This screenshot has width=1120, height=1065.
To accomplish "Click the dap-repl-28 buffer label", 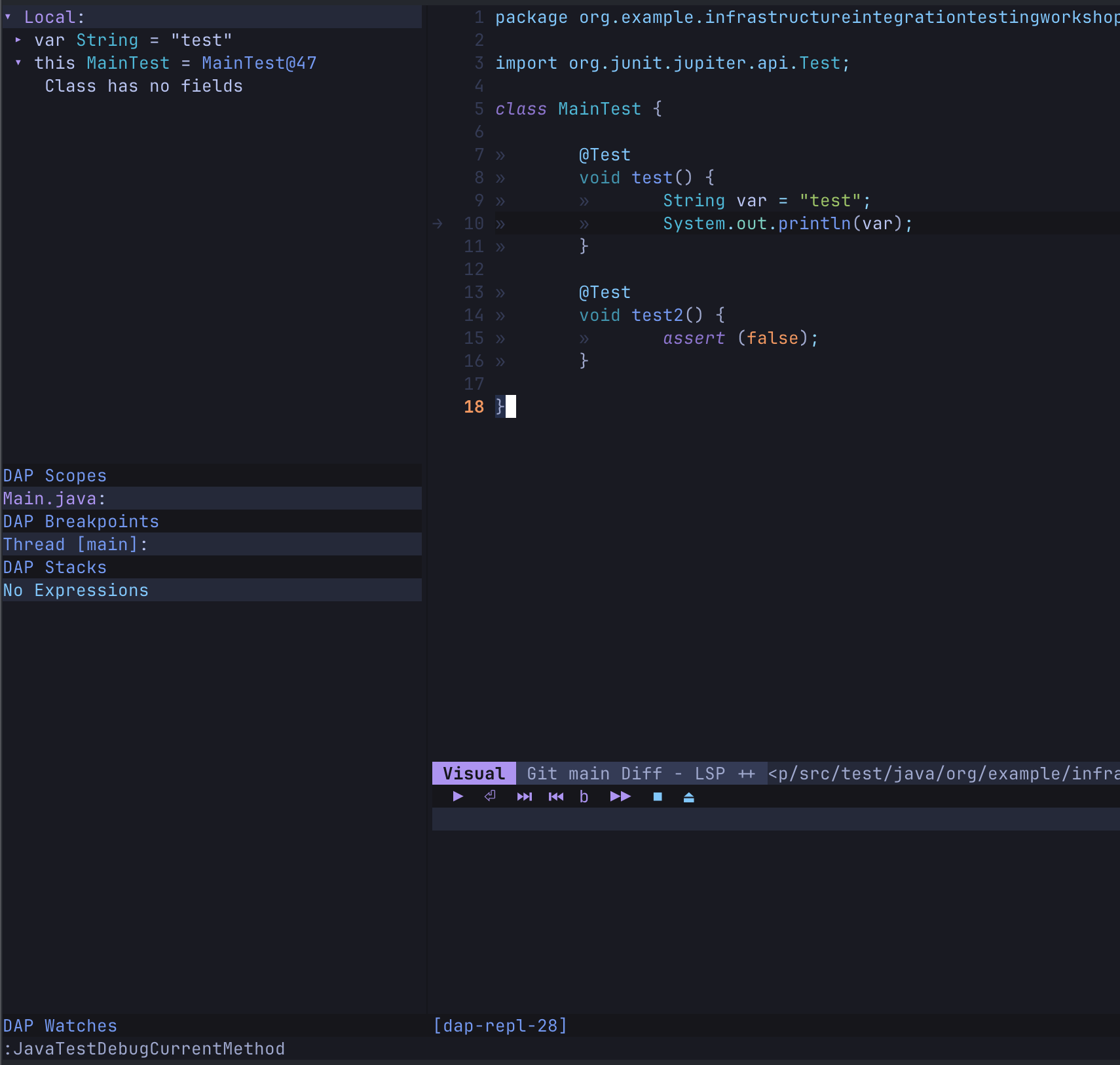I will click(x=500, y=1026).
